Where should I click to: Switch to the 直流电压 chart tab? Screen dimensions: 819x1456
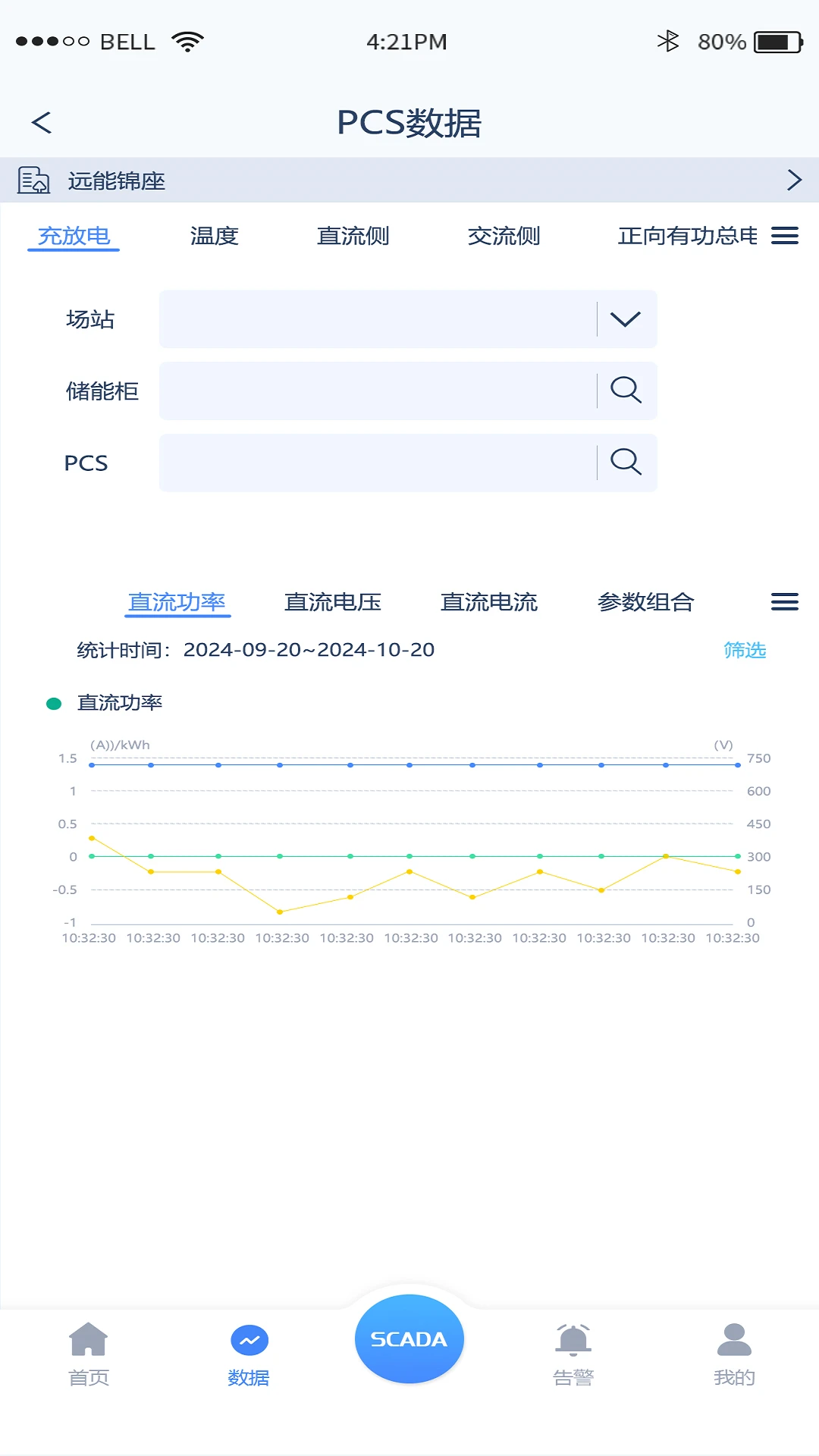(x=332, y=602)
